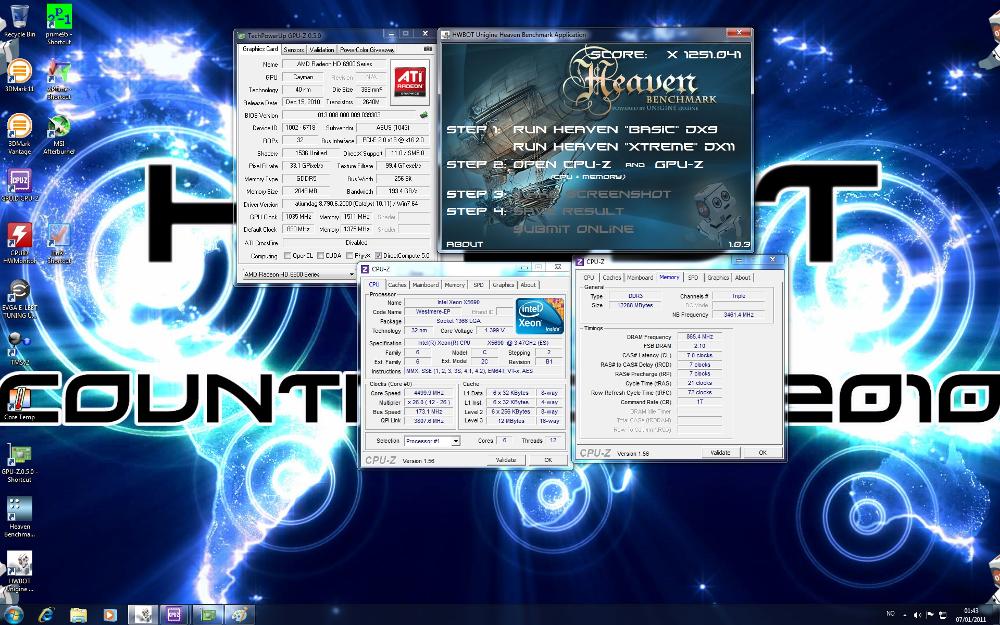This screenshot has height=625, width=1000.
Task: Click Save Screenshot step in HWBOT Heaven
Action: tap(592, 194)
